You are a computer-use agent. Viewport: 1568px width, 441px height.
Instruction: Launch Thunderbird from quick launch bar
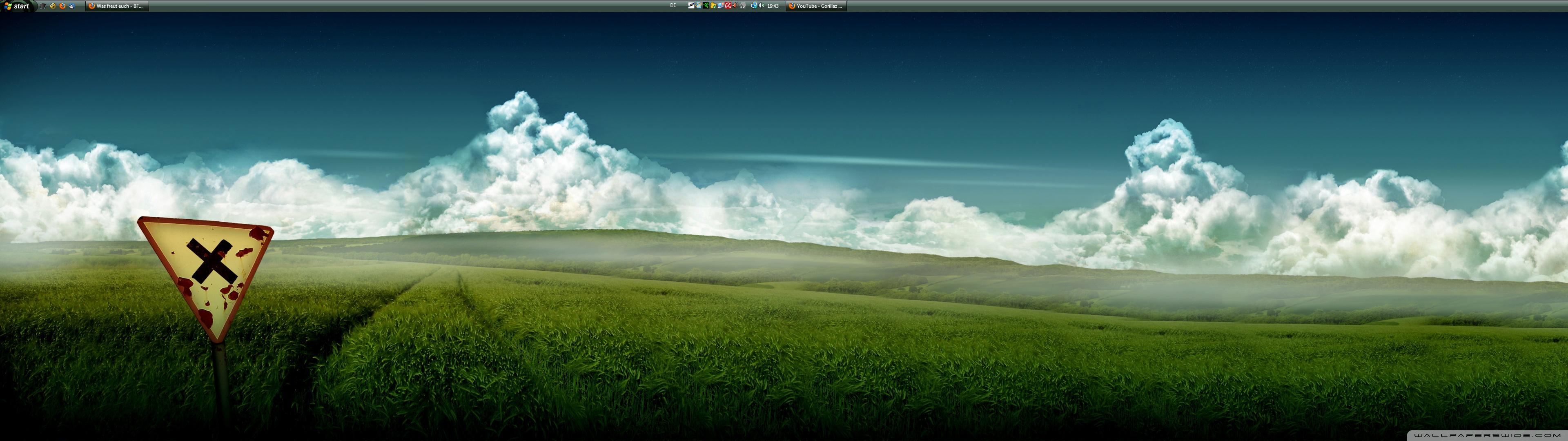pos(72,6)
